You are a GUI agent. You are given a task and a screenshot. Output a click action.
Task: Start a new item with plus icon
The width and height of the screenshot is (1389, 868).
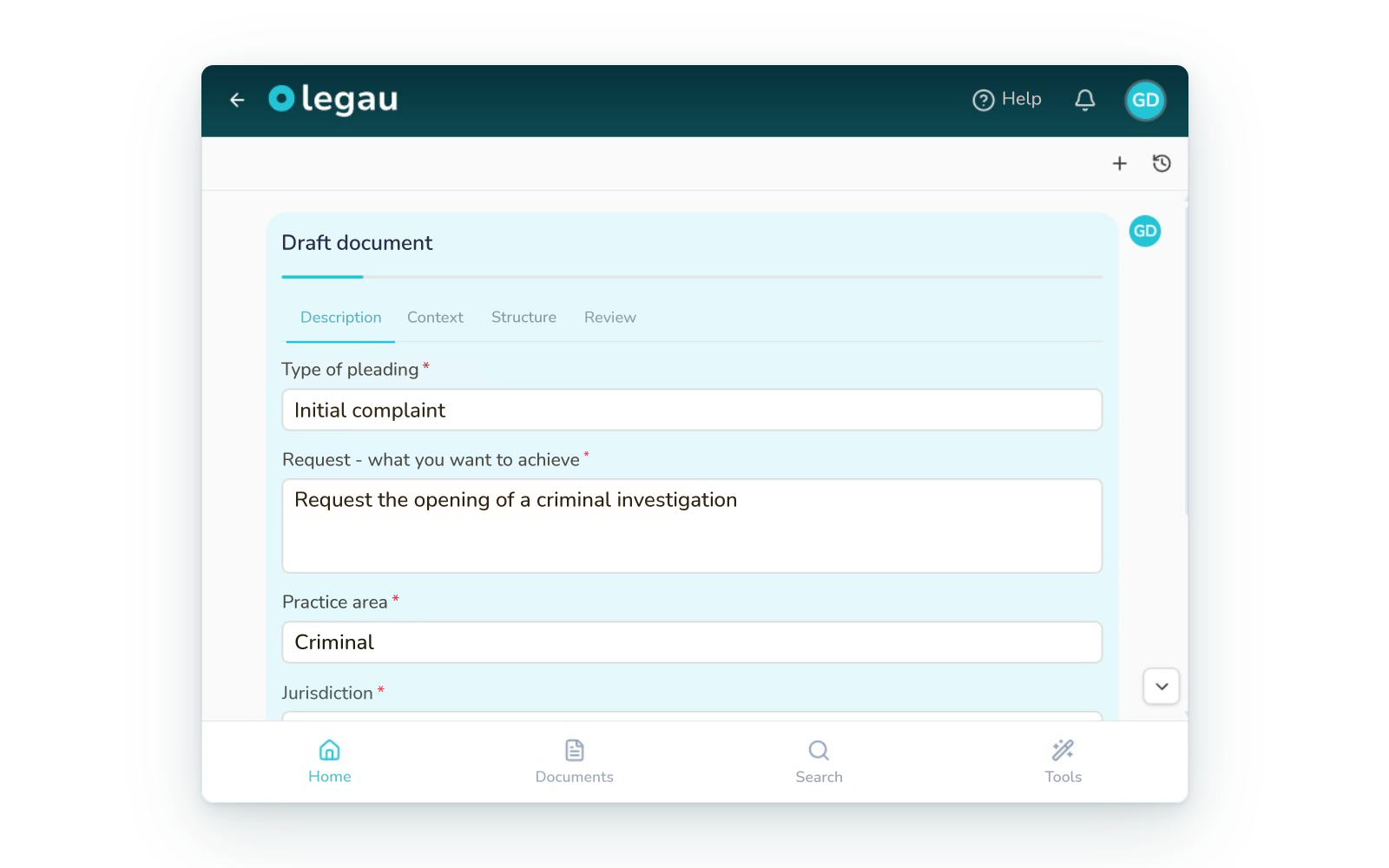coord(1120,163)
